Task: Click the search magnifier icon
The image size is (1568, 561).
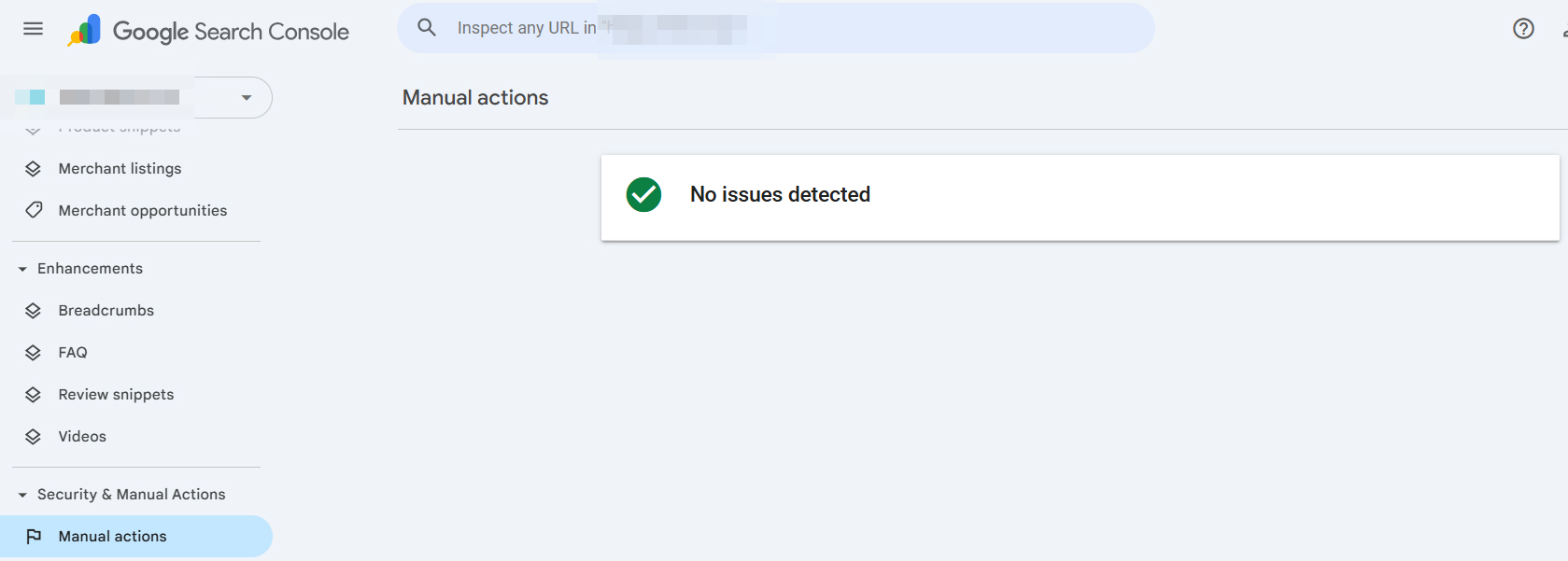Action: [427, 28]
